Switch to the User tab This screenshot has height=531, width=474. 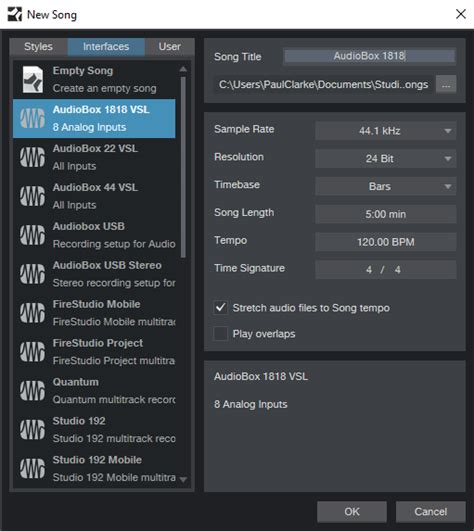tap(170, 46)
